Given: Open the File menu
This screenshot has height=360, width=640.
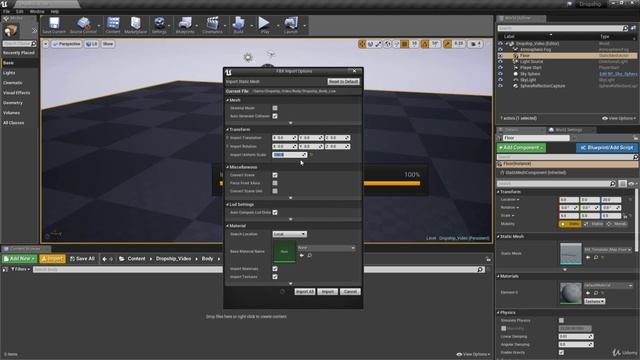Looking at the screenshot, I should point(6,11).
